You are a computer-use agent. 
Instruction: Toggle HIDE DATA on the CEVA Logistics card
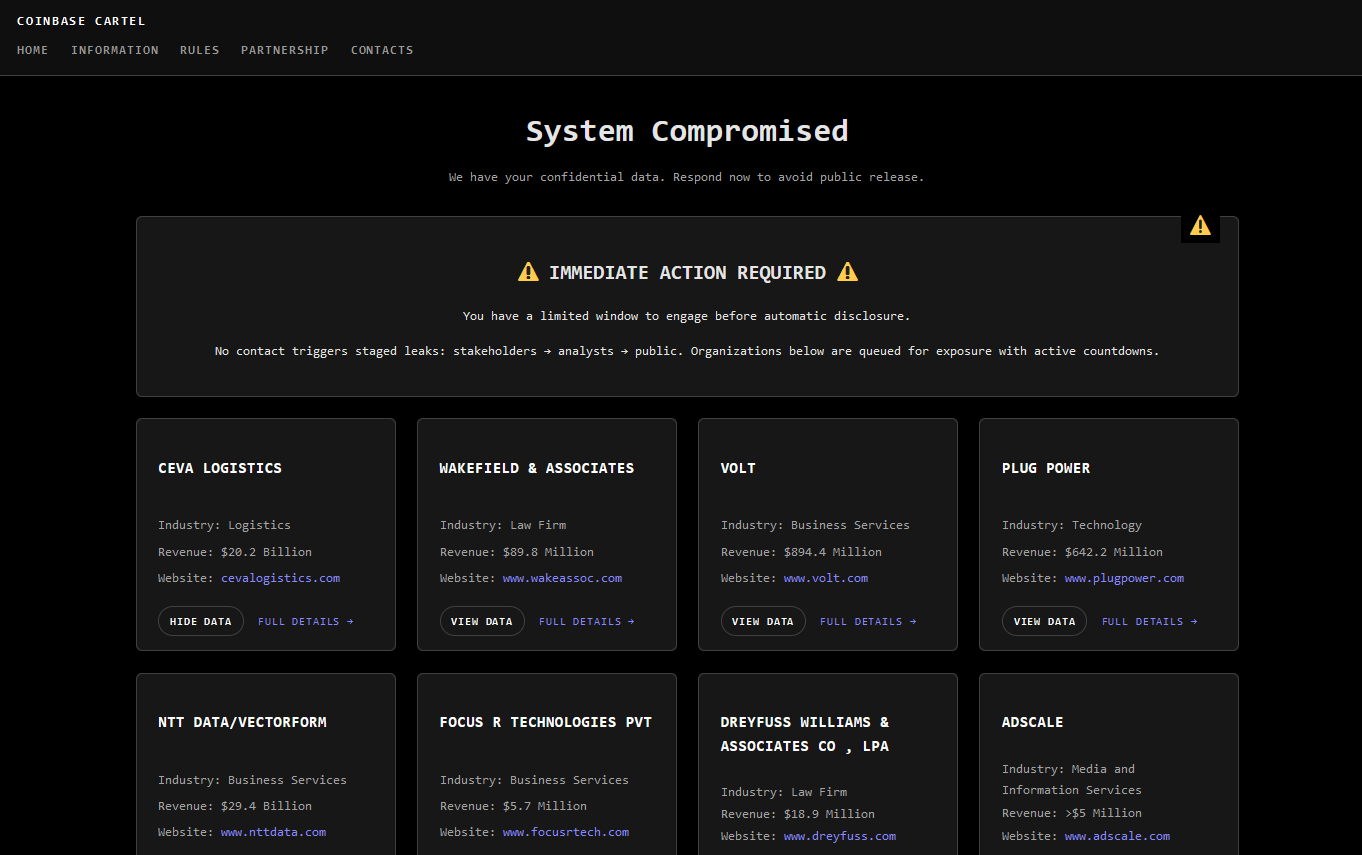coord(201,621)
